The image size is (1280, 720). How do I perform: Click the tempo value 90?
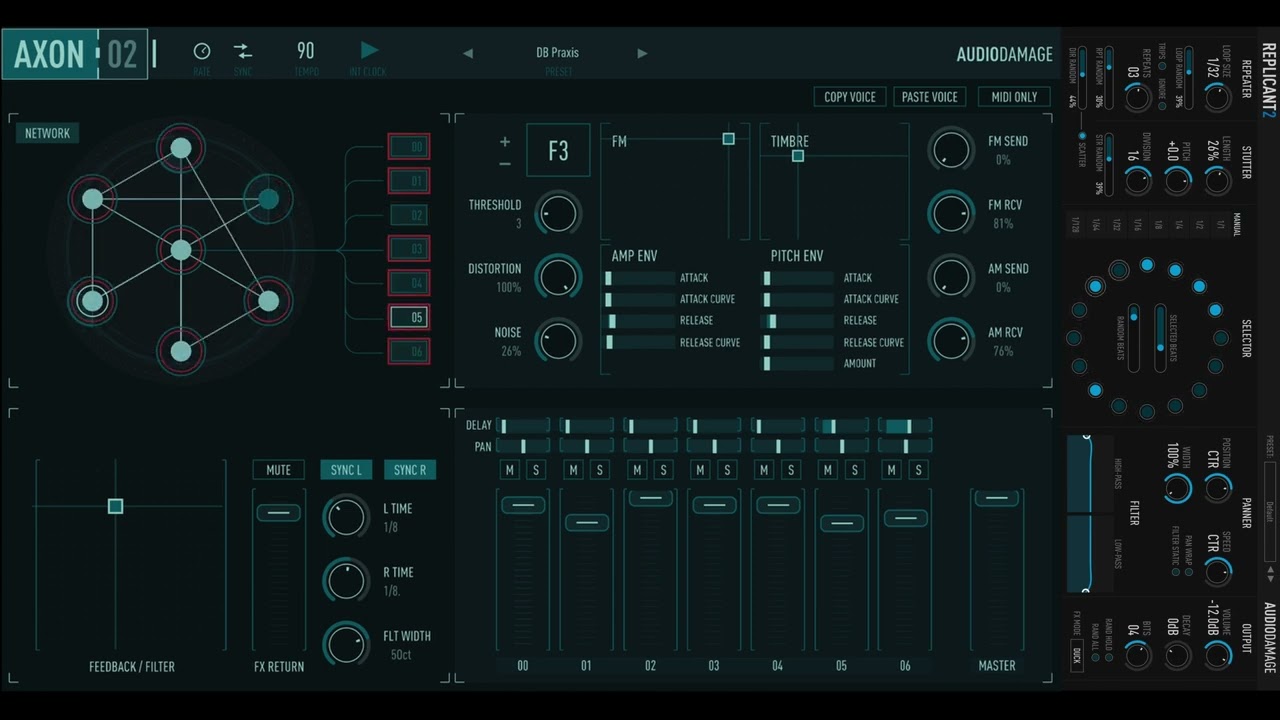(x=306, y=50)
